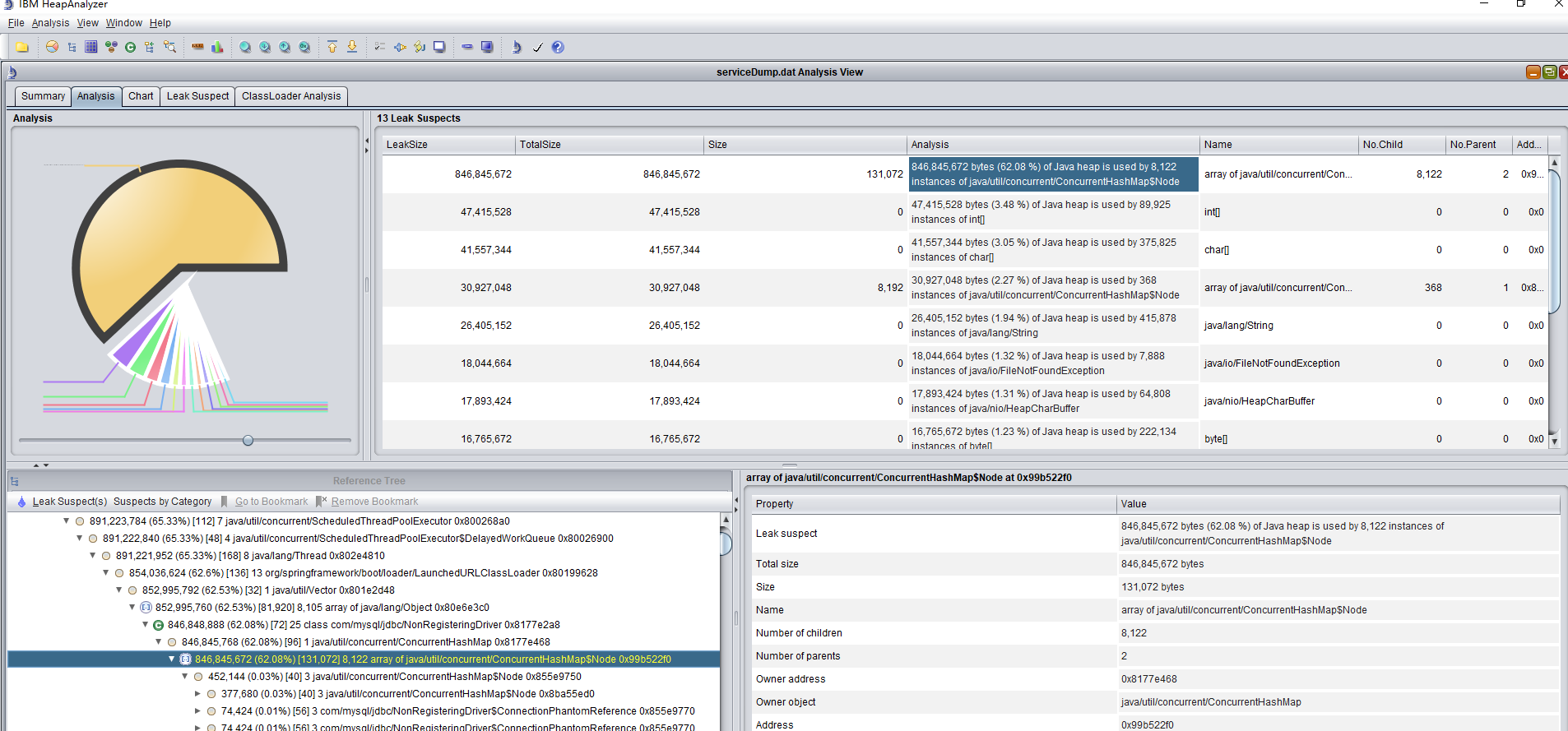Click the blue grid table toolbar icon

[91, 47]
